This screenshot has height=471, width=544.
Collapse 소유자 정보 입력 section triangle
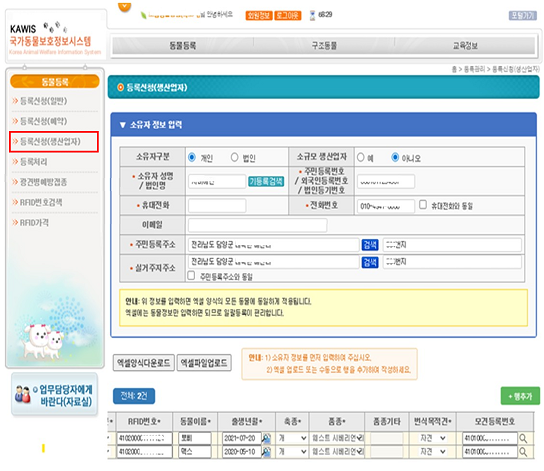[122, 125]
